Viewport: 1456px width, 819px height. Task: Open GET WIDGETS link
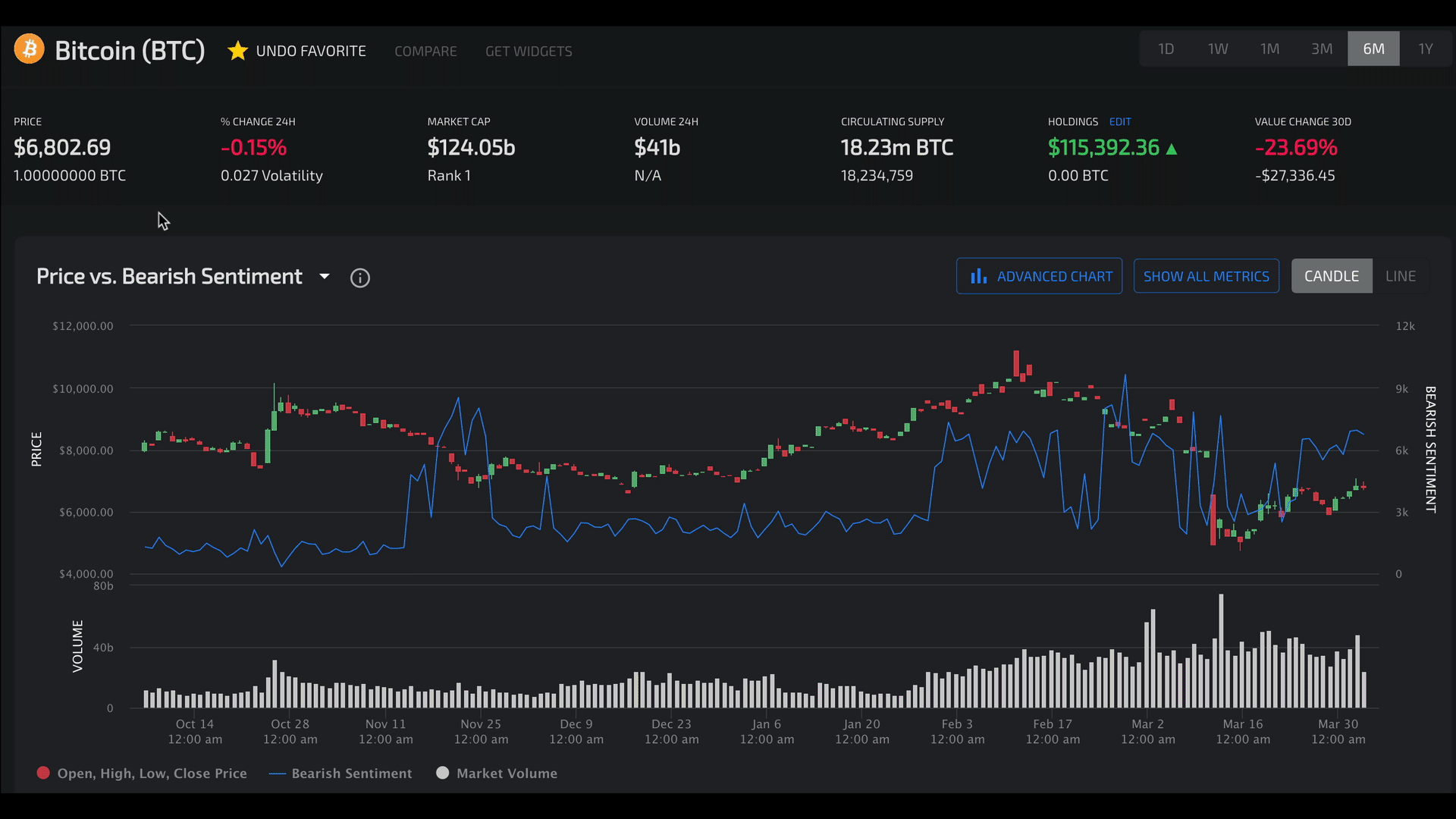[x=529, y=51]
